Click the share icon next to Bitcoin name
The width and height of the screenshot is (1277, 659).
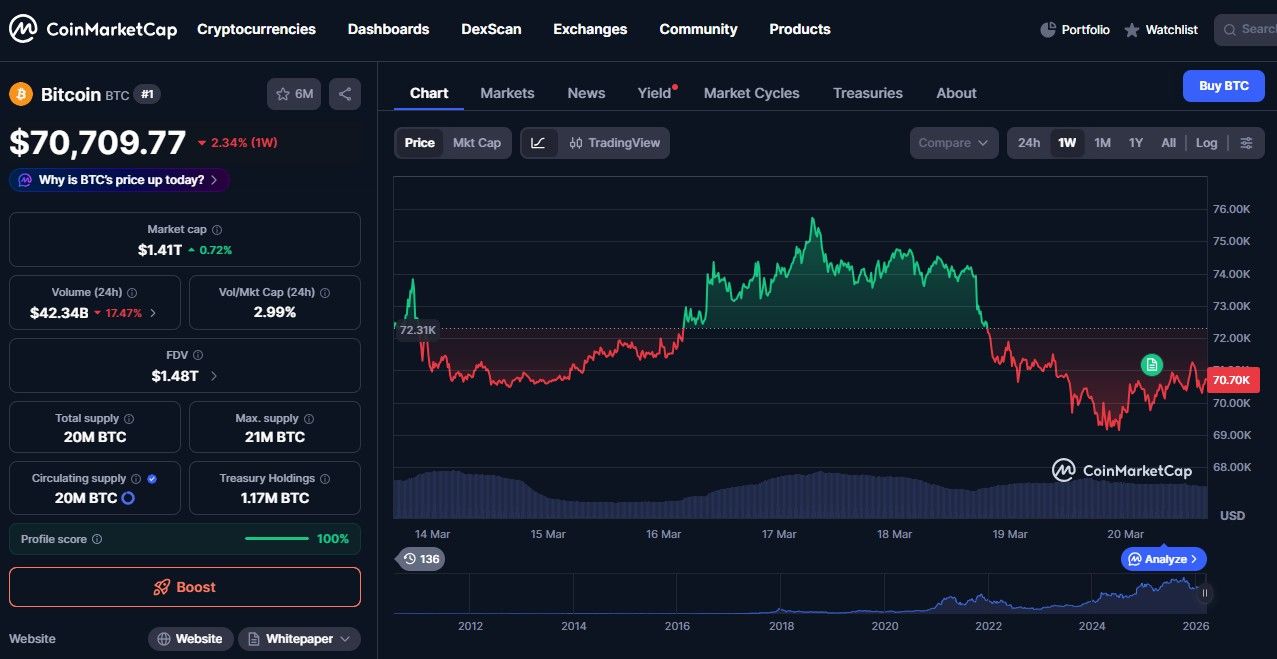[344, 93]
